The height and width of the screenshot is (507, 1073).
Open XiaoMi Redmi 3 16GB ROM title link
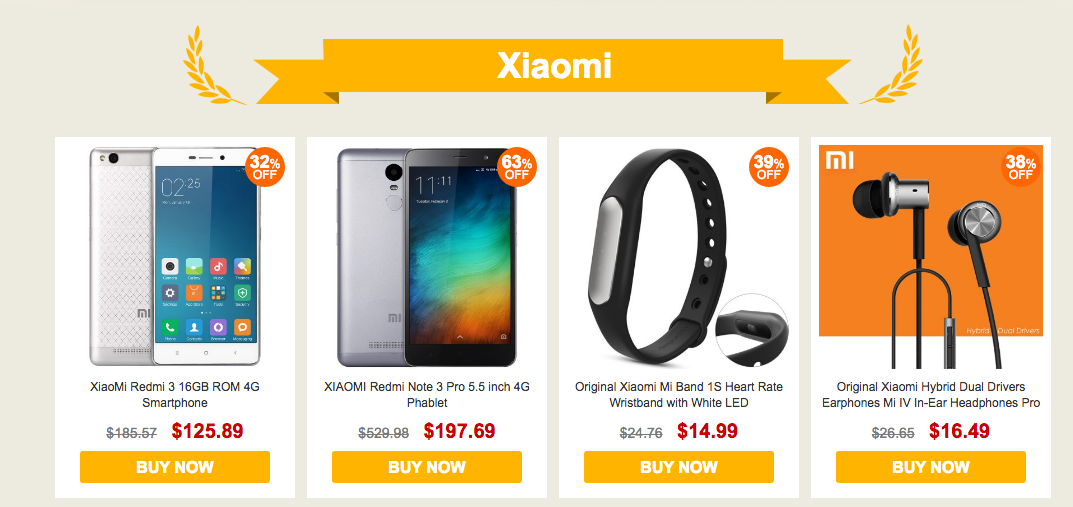(175, 395)
